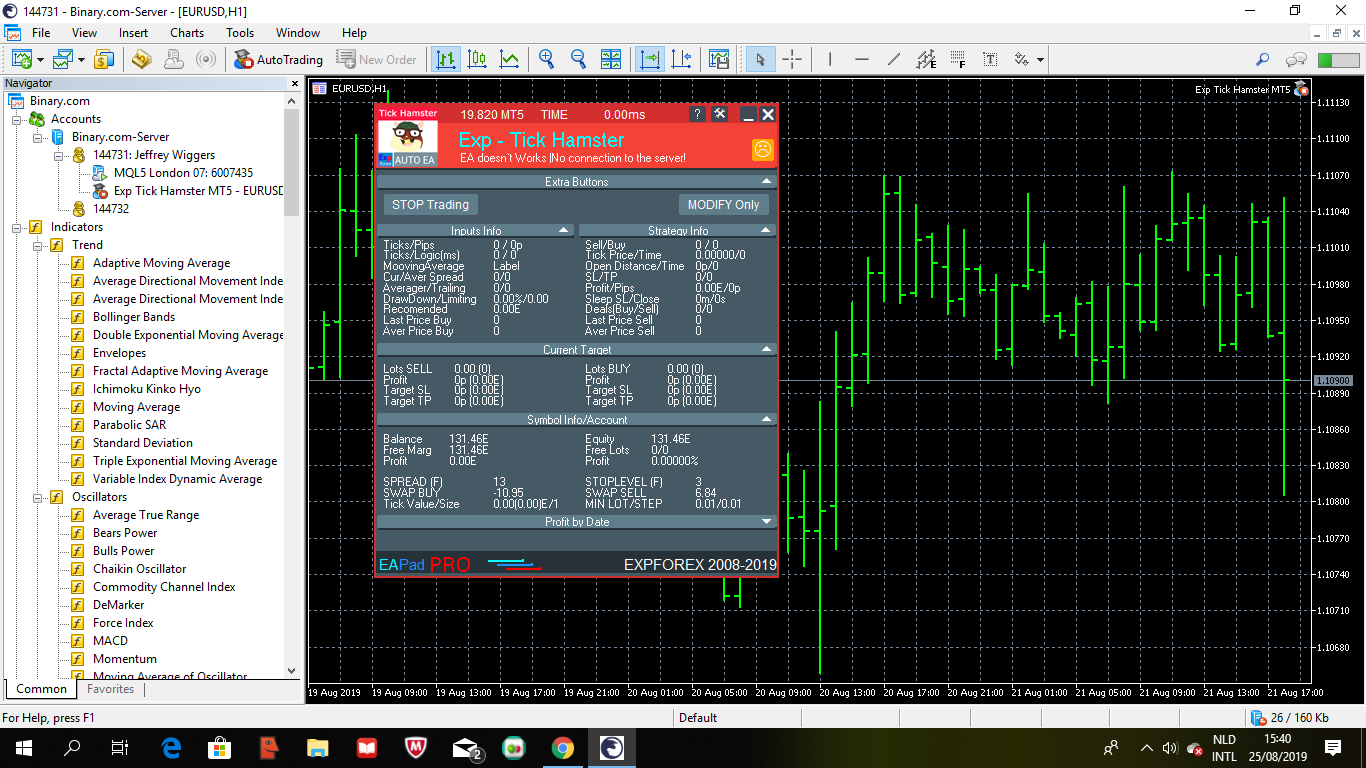Image resolution: width=1366 pixels, height=768 pixels.
Task: Collapse the Trend indicators group
Action: click(36, 245)
